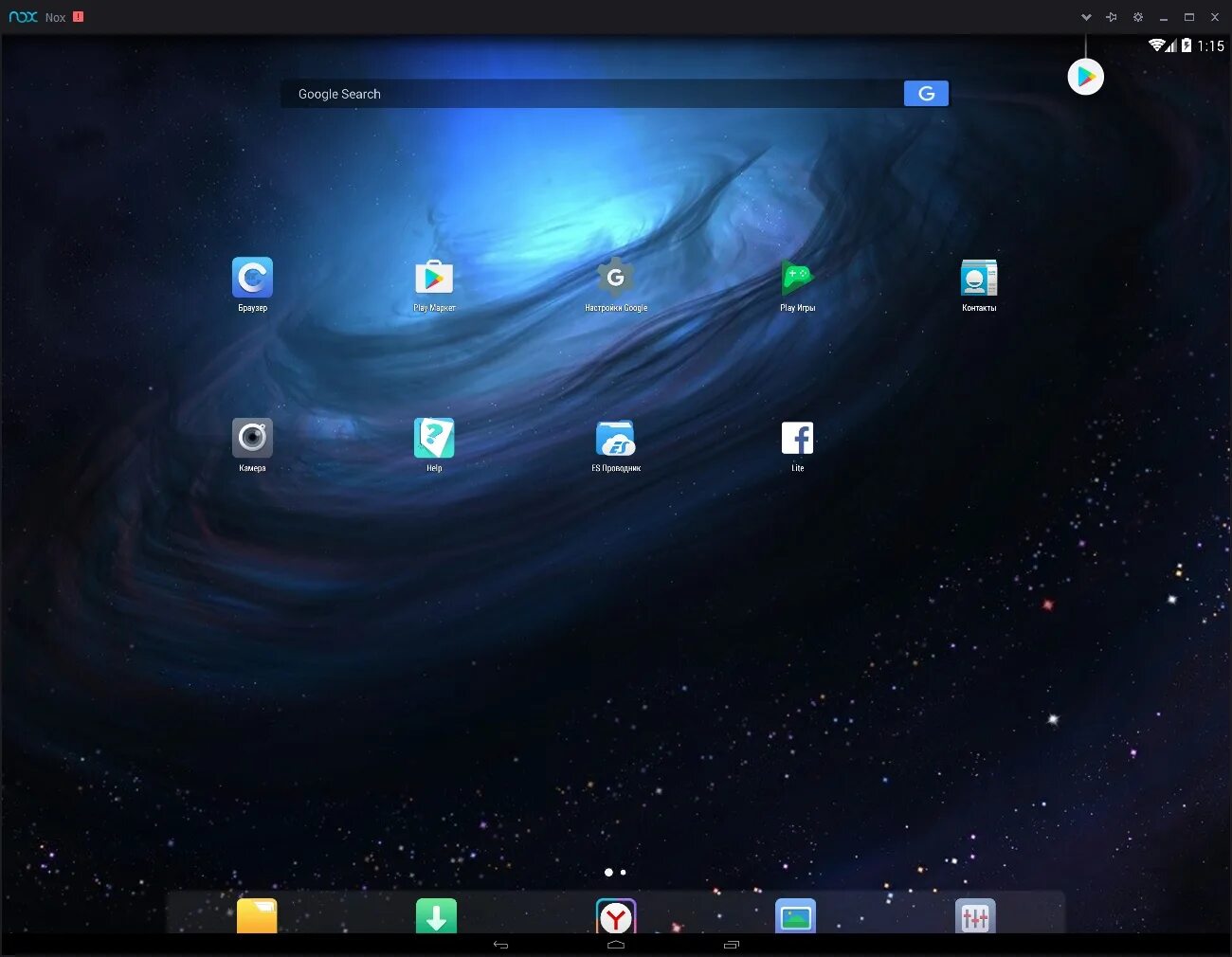Viewport: 1232px width, 957px height.
Task: Click the Nox logo in title bar
Action: click(23, 17)
